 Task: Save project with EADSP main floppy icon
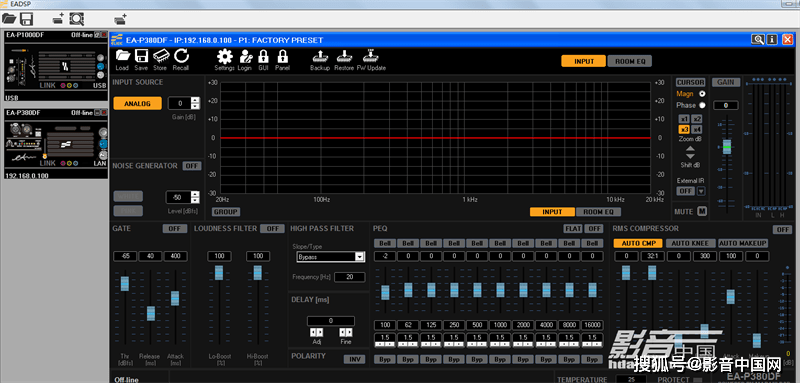coord(27,19)
